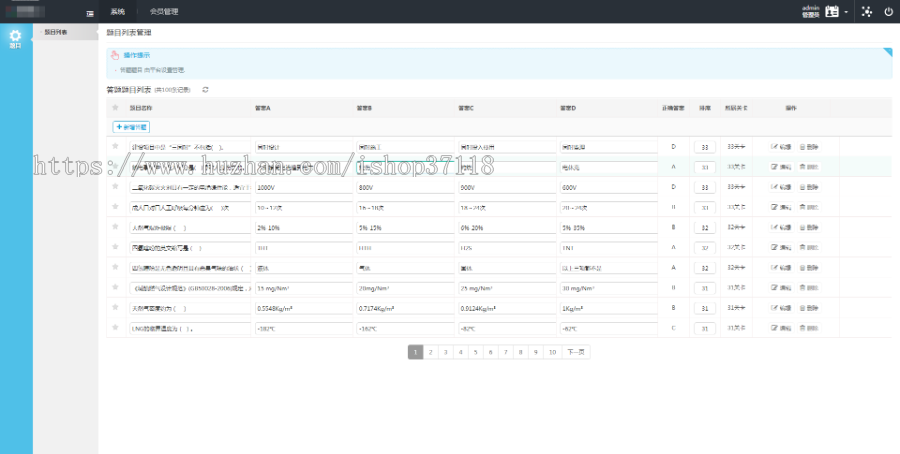Expand the admin account dropdown arrow

click(x=846, y=12)
